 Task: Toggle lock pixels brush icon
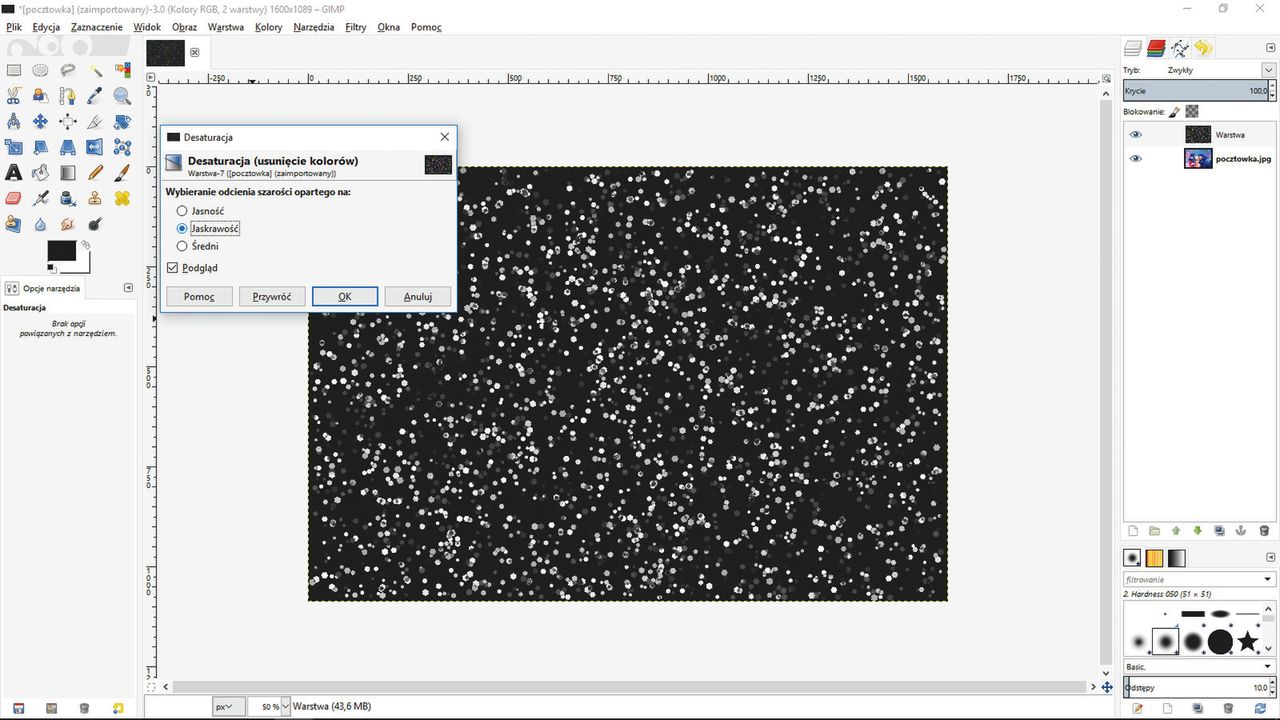[x=1174, y=112]
